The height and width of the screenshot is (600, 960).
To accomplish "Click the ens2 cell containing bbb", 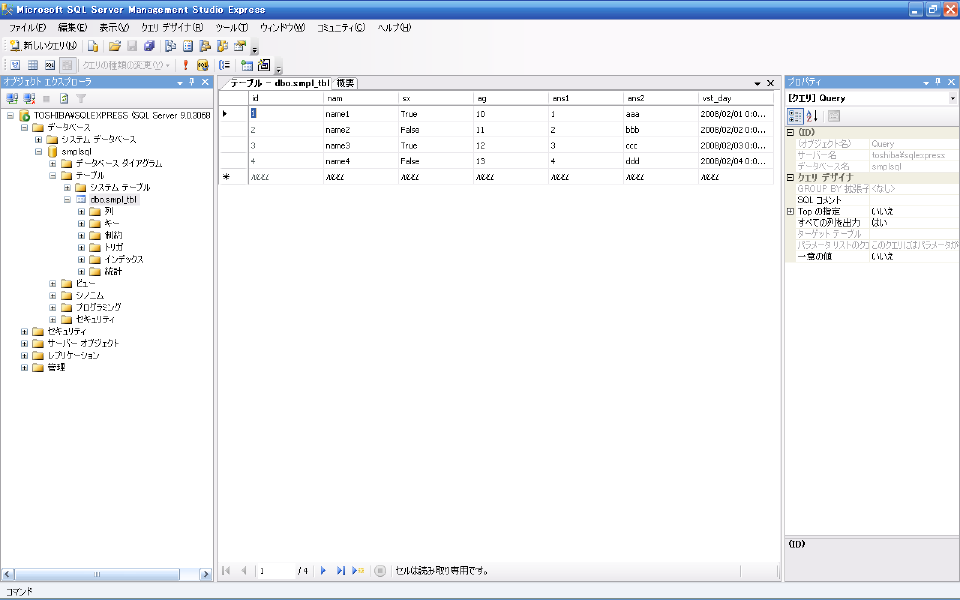I will tap(660, 130).
